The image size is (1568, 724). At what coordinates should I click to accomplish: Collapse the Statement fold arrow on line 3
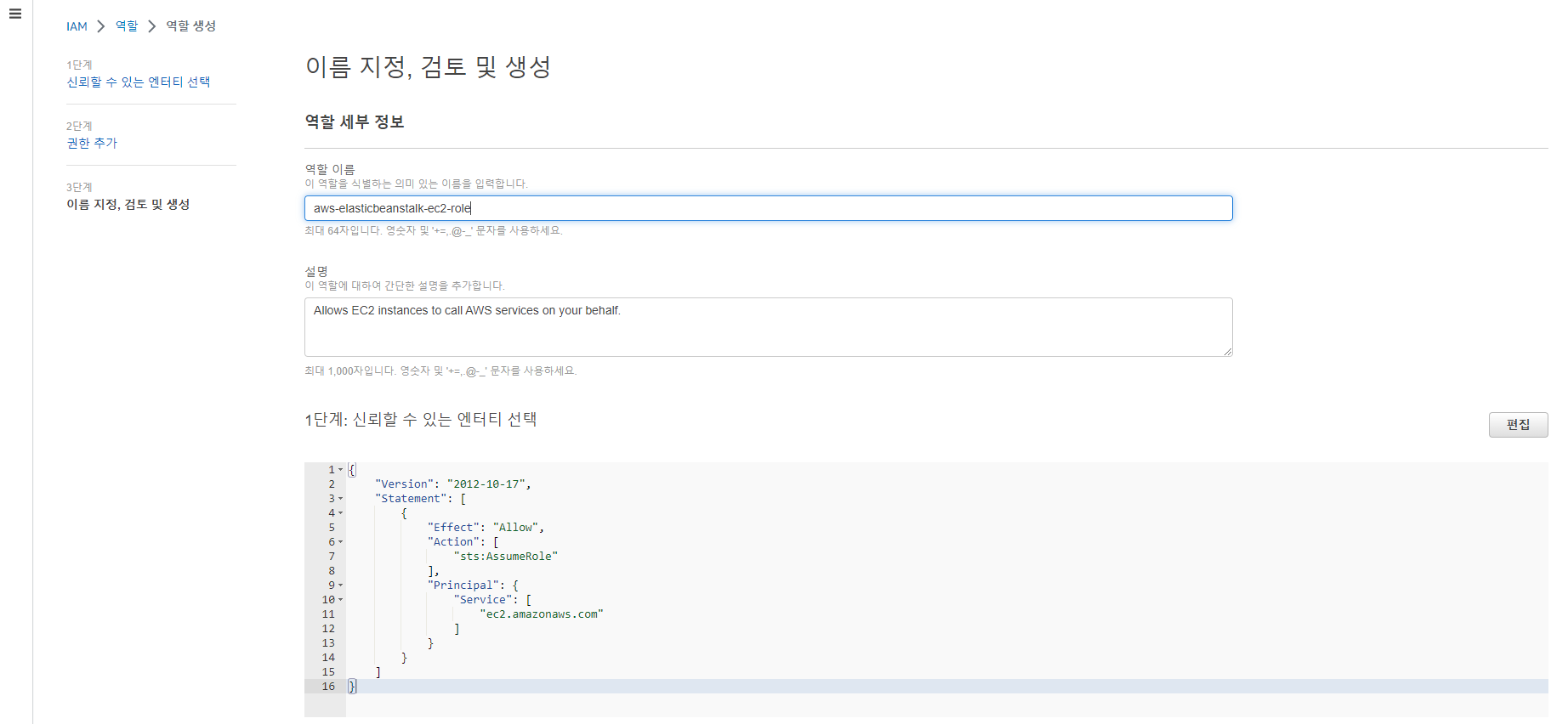pyautogui.click(x=341, y=499)
